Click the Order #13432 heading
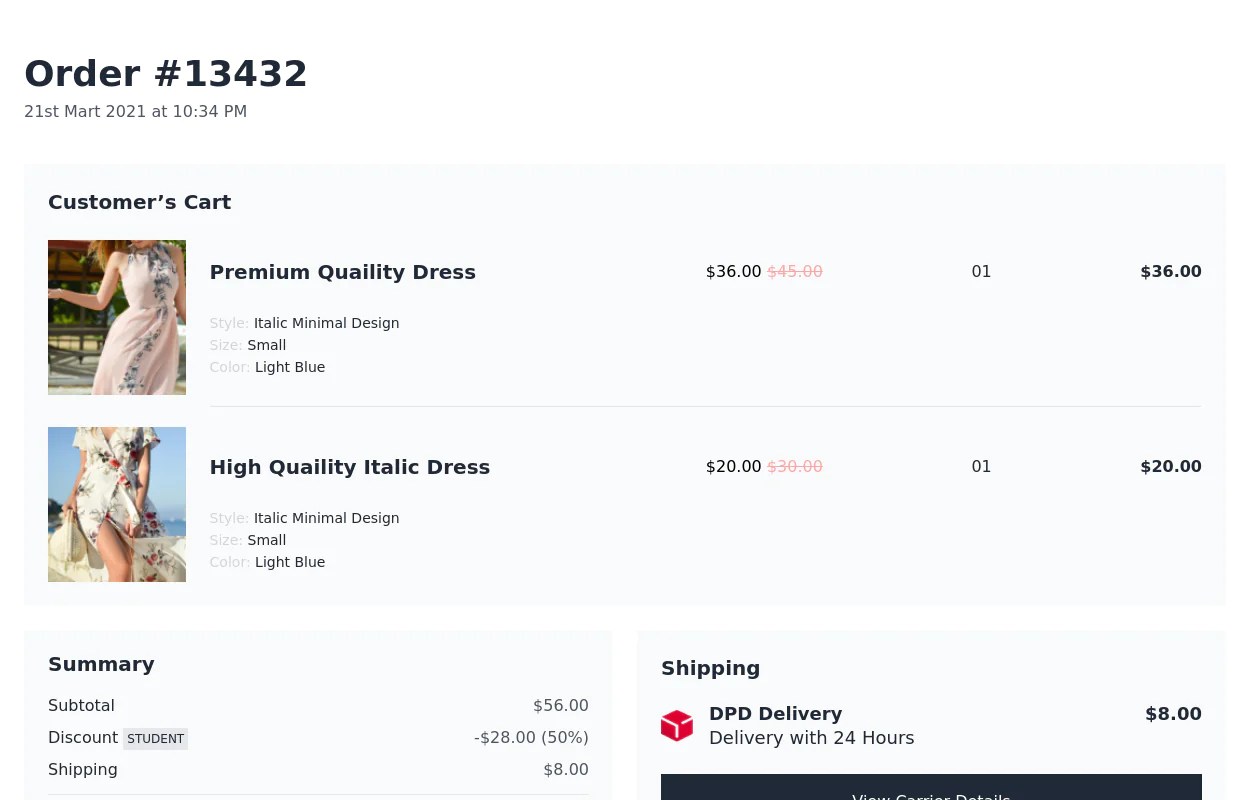This screenshot has width=1250, height=800. click(x=166, y=73)
